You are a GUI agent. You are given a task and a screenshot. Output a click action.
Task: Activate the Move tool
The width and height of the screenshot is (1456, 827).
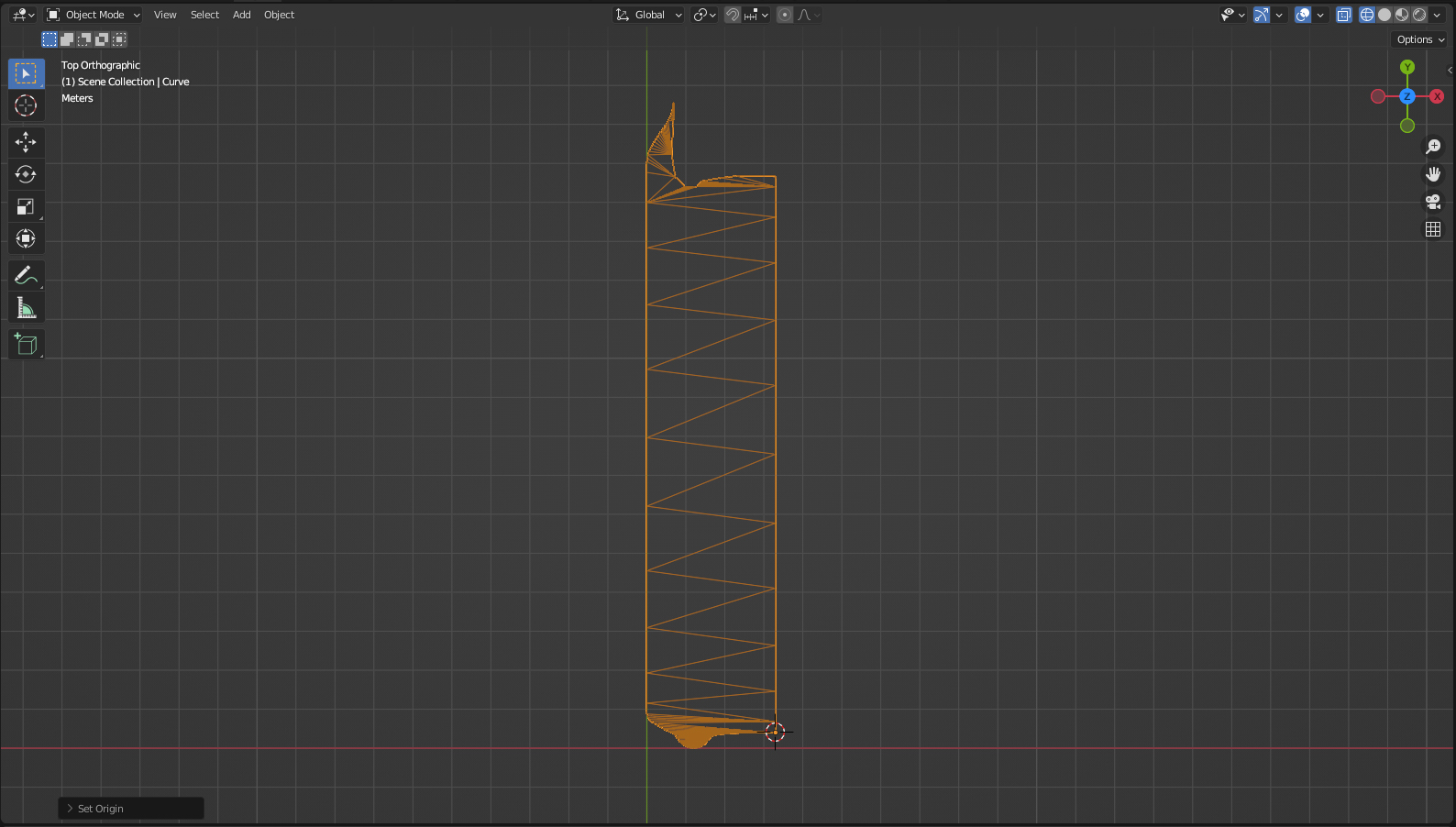(x=26, y=142)
